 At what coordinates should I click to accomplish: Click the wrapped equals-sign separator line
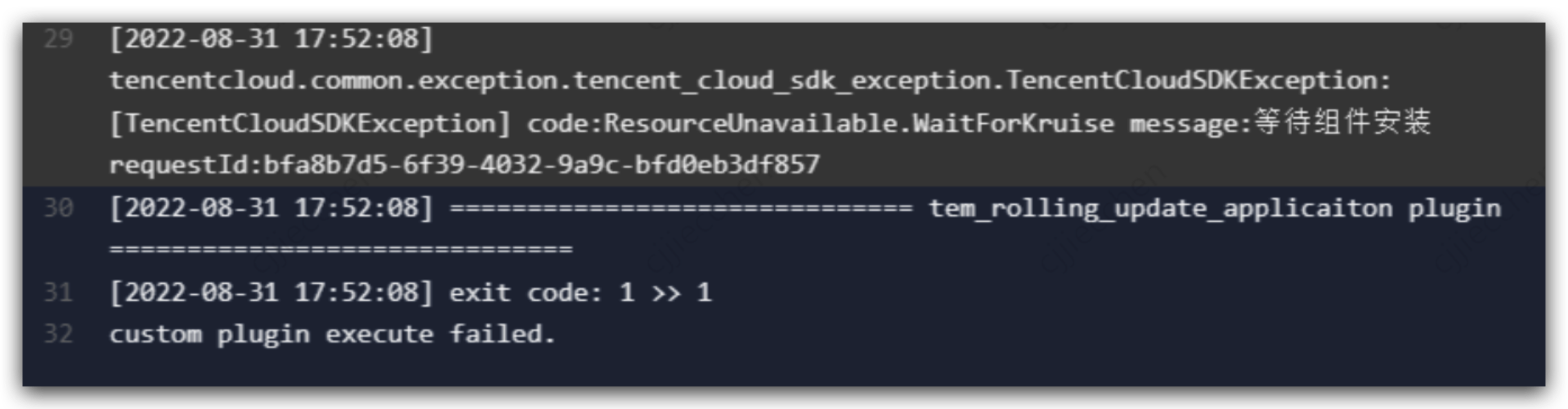tap(341, 250)
